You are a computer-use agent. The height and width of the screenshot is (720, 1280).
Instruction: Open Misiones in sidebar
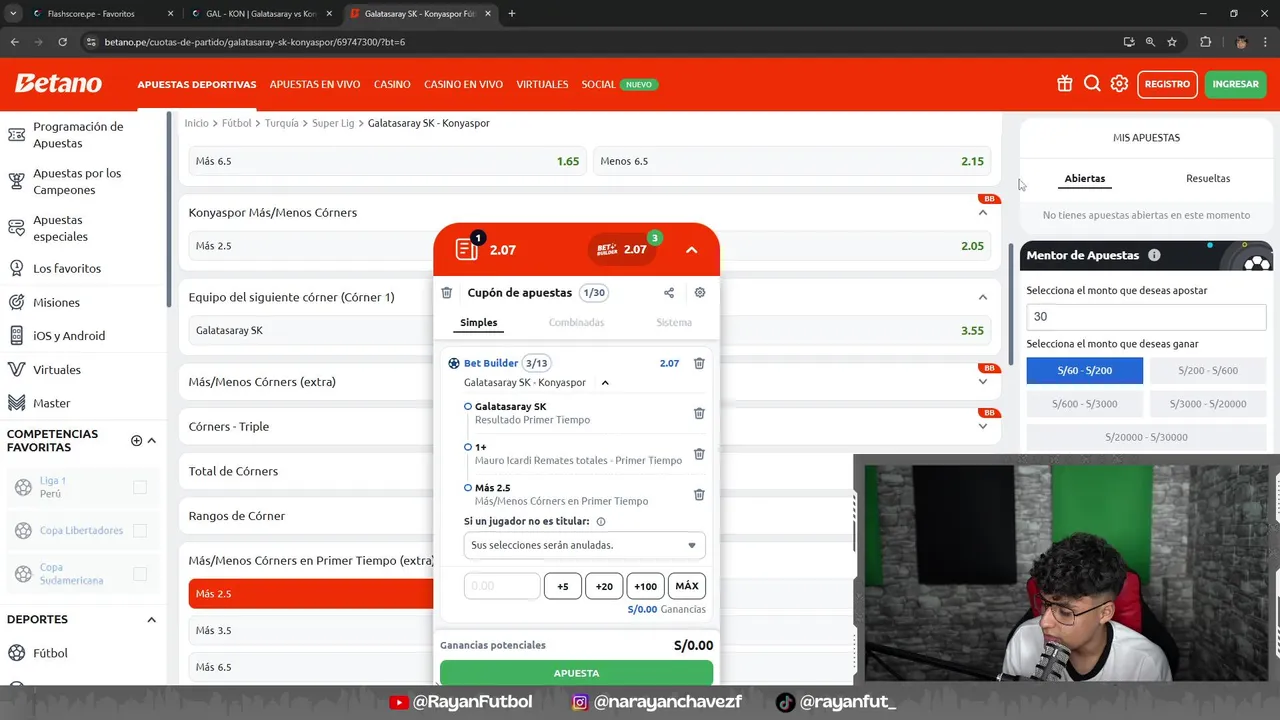pyautogui.click(x=56, y=302)
